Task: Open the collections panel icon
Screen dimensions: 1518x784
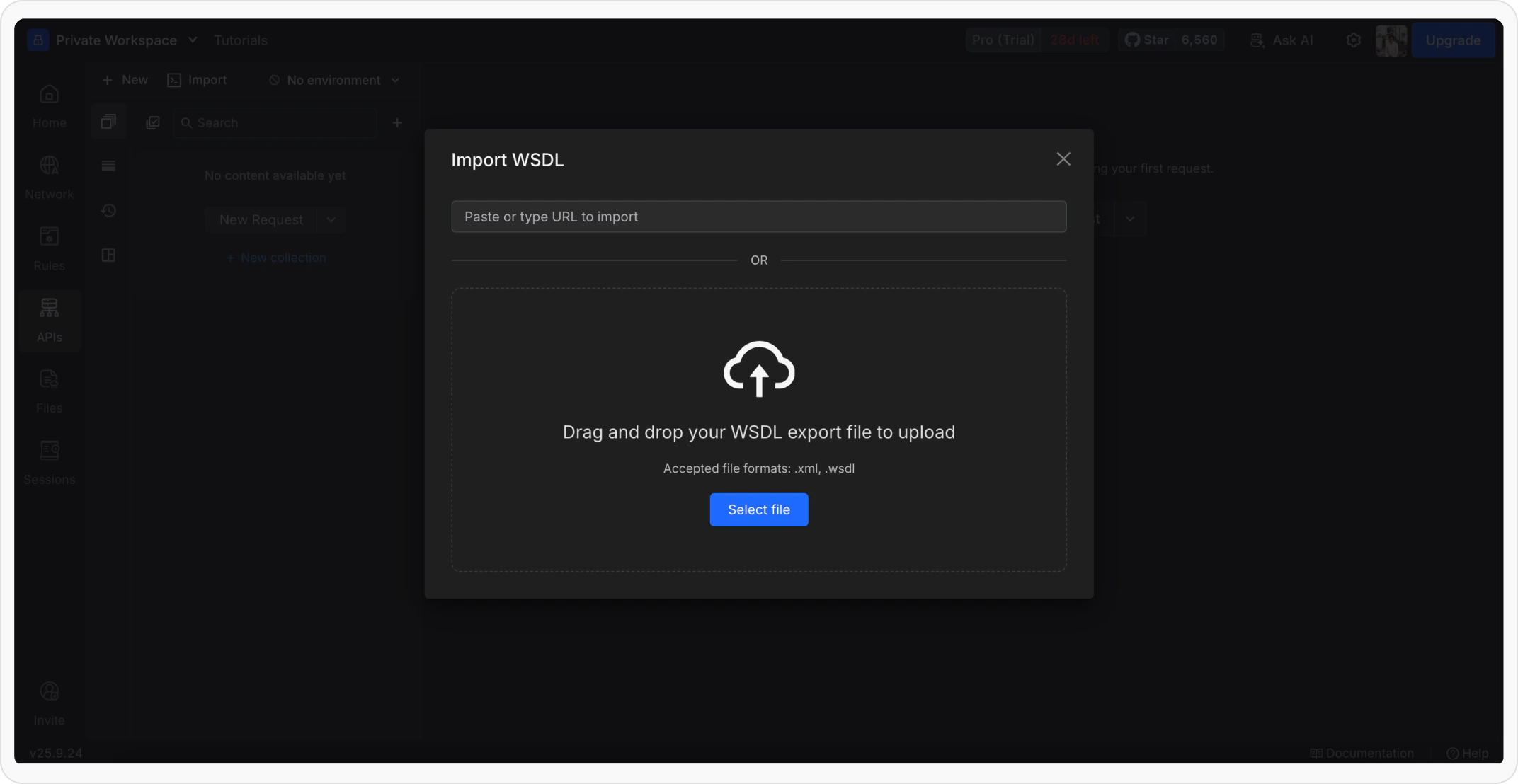Action: 108,122
